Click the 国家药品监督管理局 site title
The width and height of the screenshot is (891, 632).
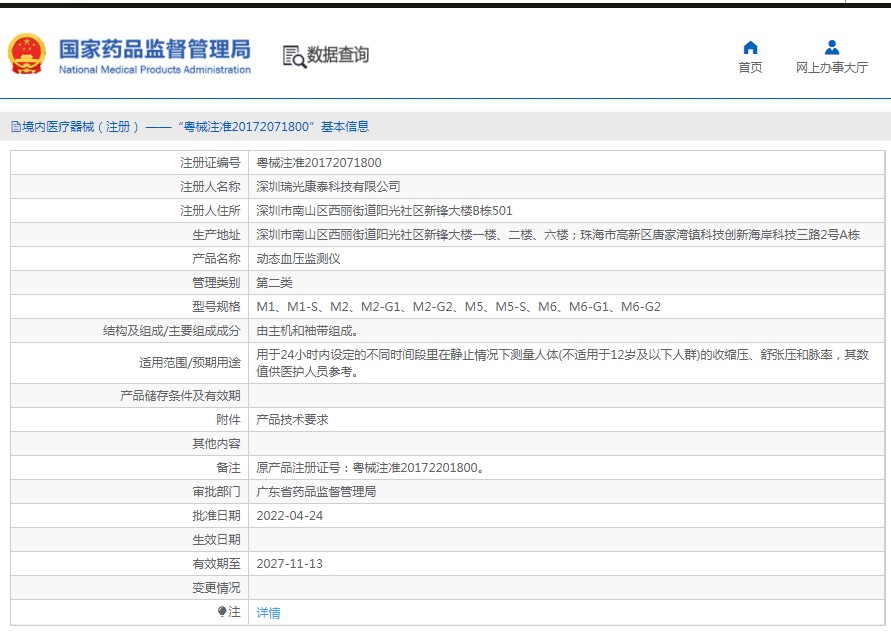click(x=154, y=49)
